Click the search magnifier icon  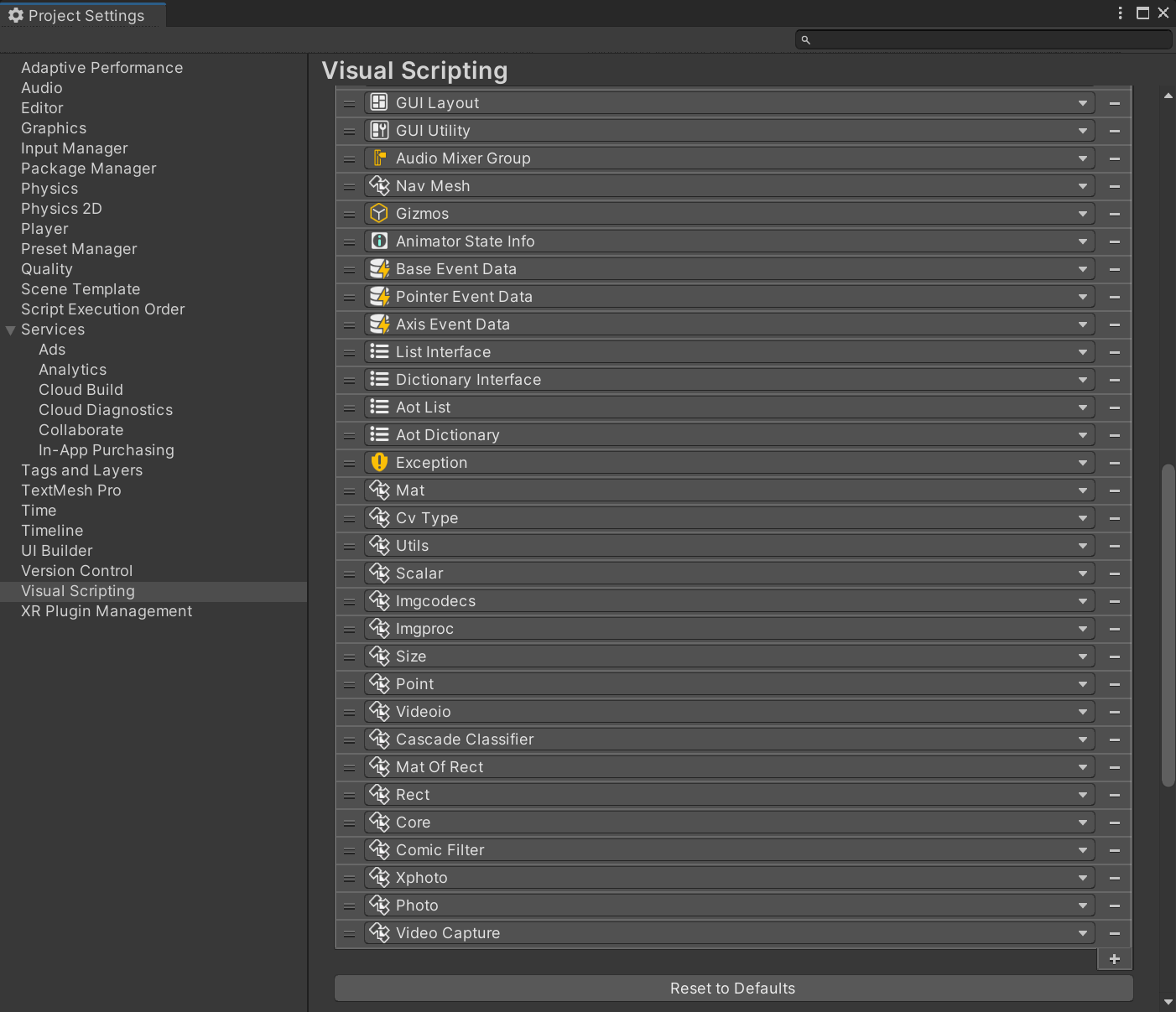805,39
